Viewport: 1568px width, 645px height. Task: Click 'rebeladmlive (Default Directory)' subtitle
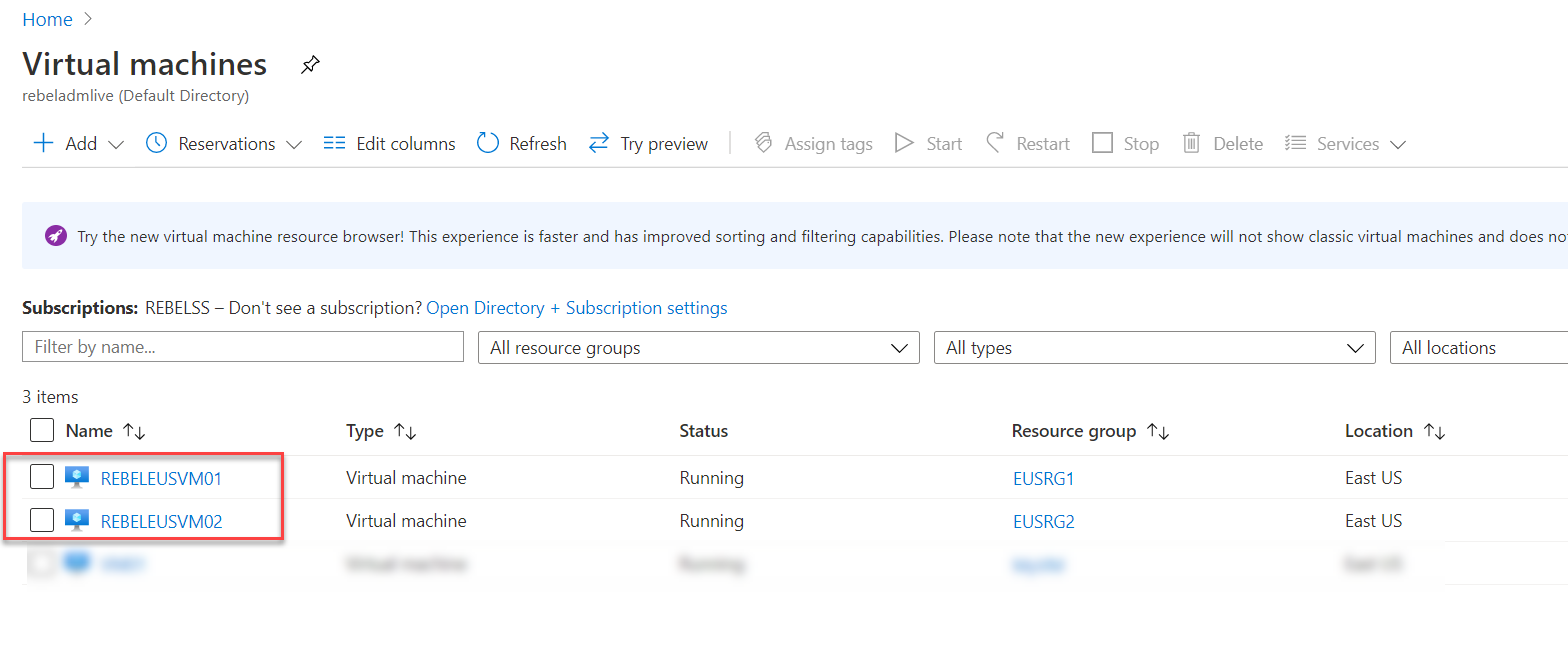click(x=136, y=96)
